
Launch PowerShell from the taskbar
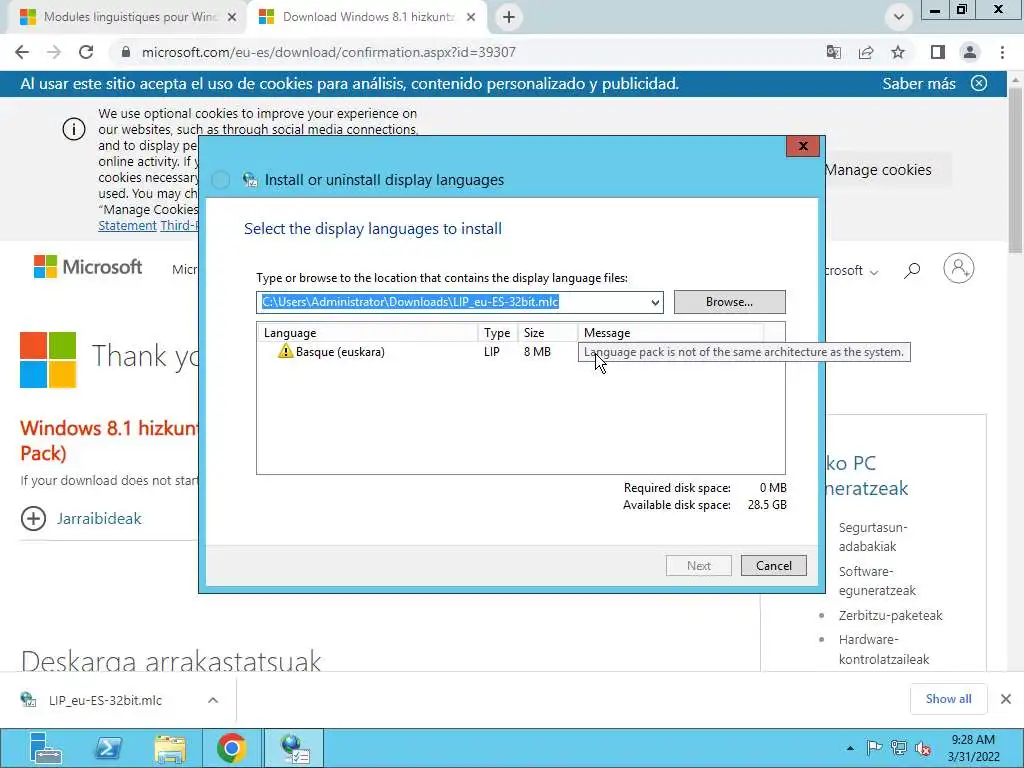[x=109, y=748]
